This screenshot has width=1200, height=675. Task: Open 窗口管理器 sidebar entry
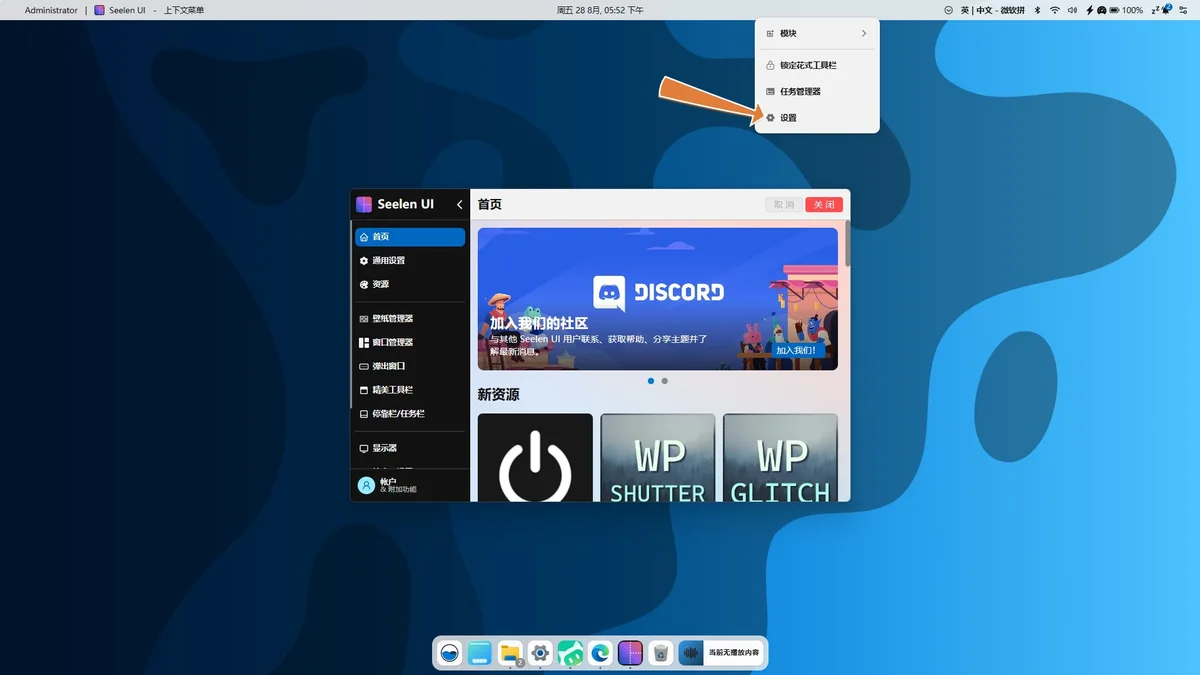[410, 343]
